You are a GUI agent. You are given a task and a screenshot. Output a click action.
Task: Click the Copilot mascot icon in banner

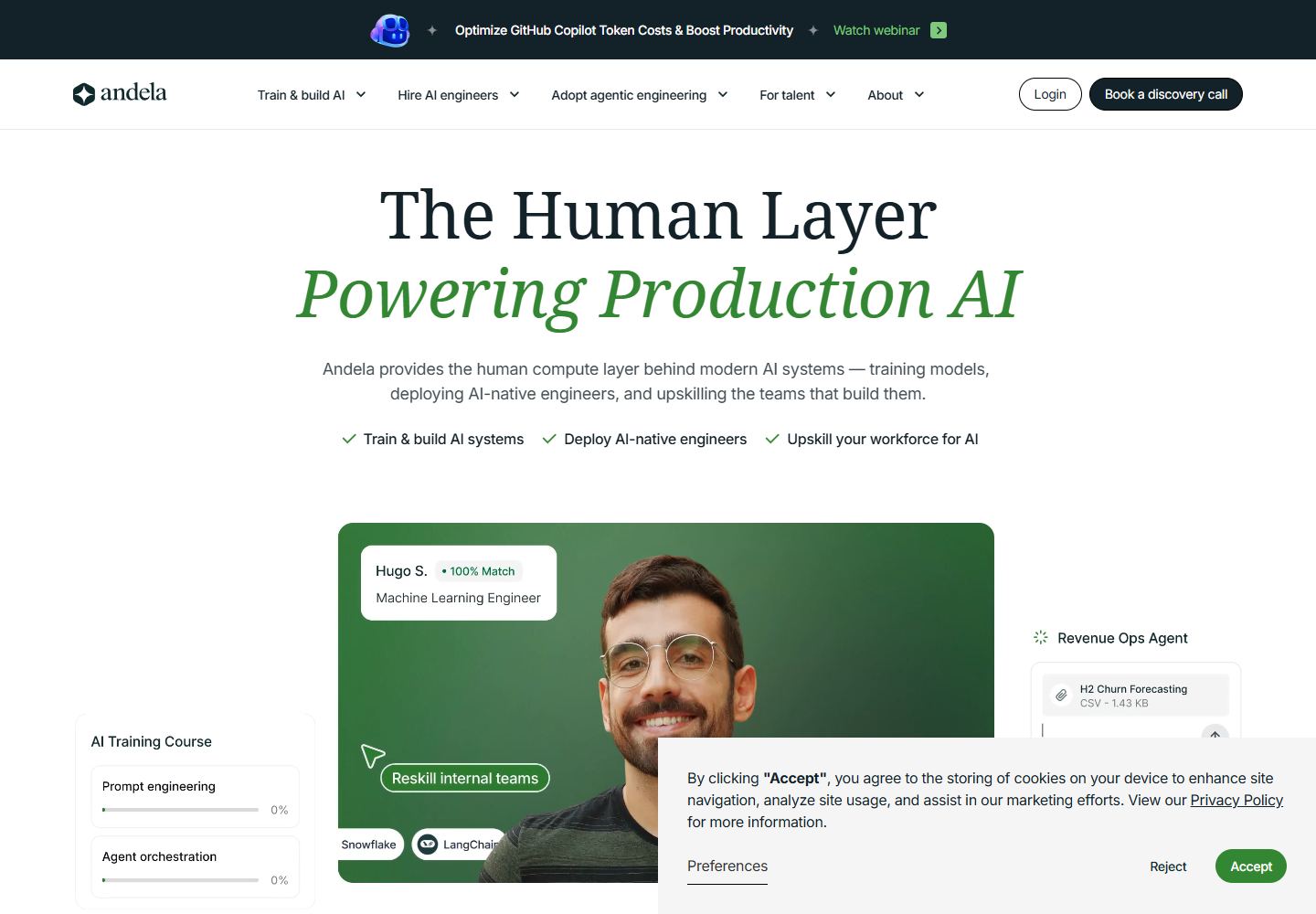point(390,30)
